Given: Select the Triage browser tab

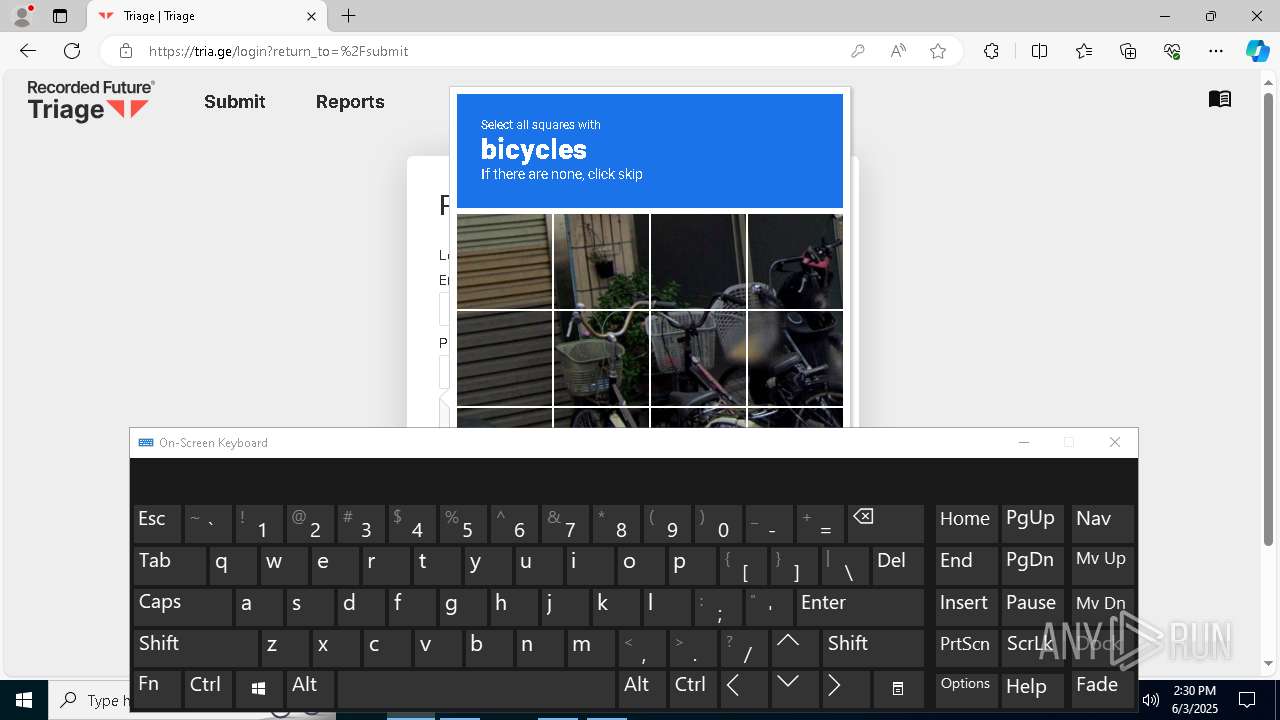Looking at the screenshot, I should click(207, 16).
